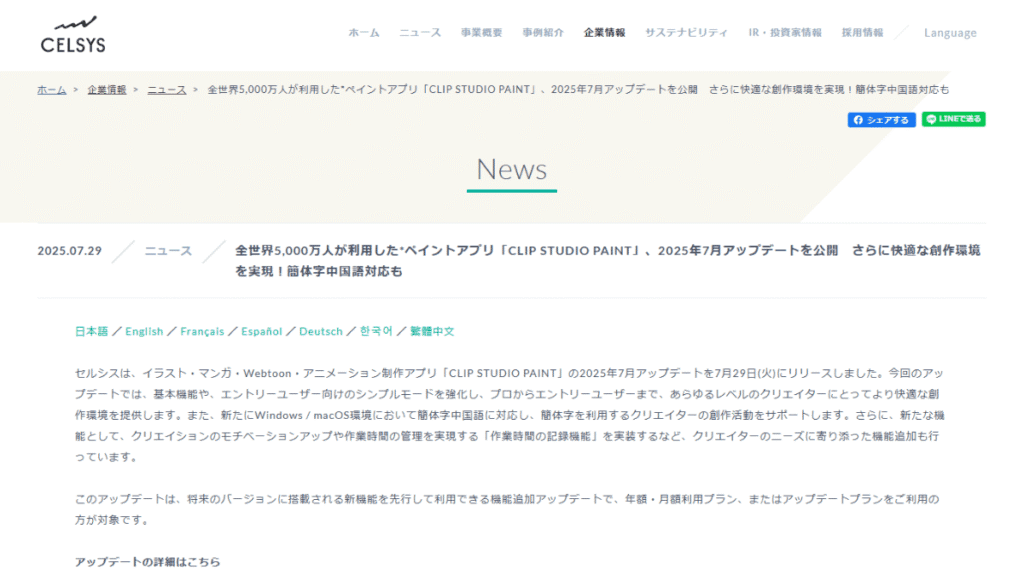Click the News page heading
This screenshot has height=575, width=1024.
pyautogui.click(x=511, y=169)
